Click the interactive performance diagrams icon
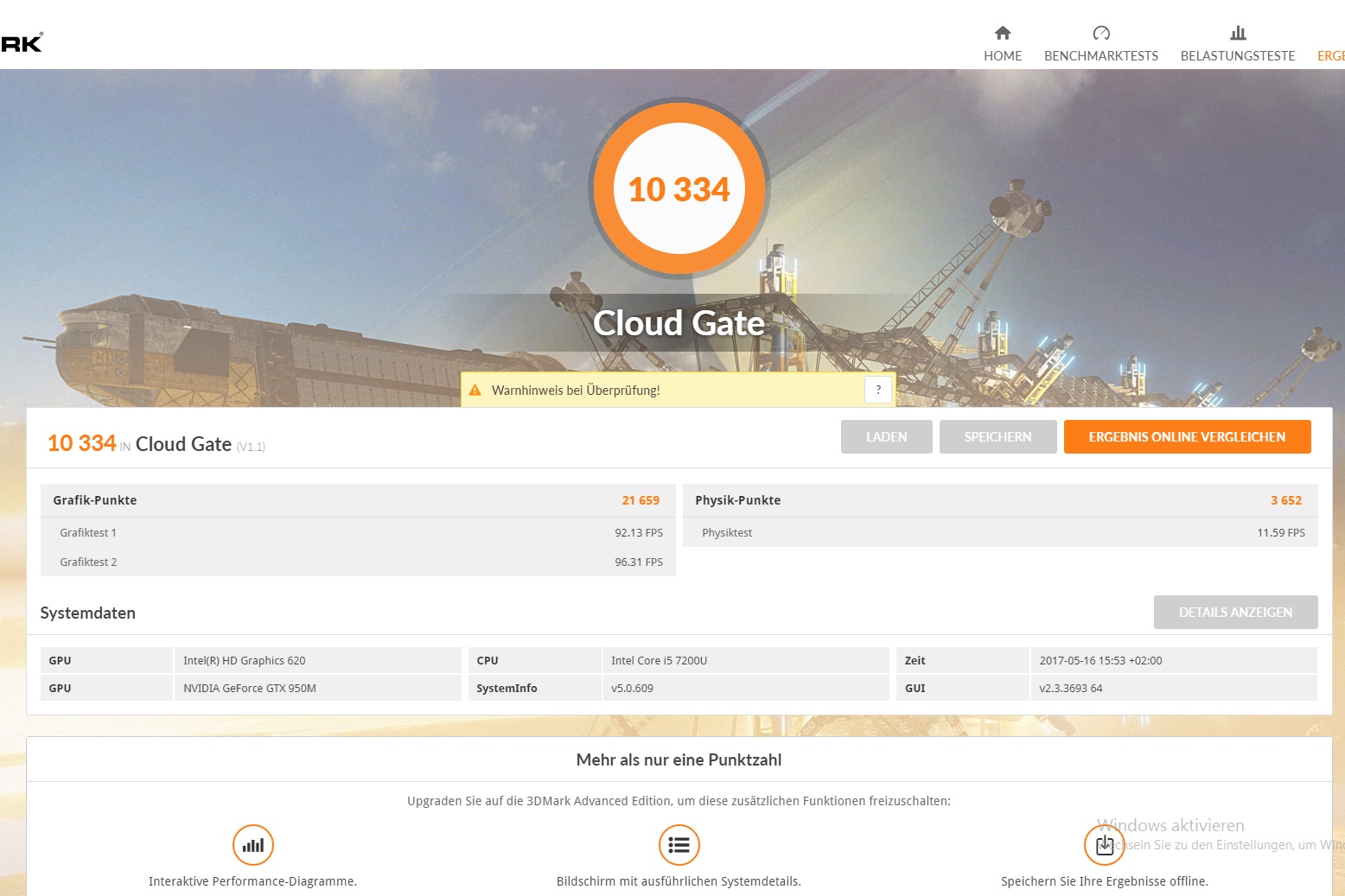Screen dimensions: 1345x896 [253, 844]
